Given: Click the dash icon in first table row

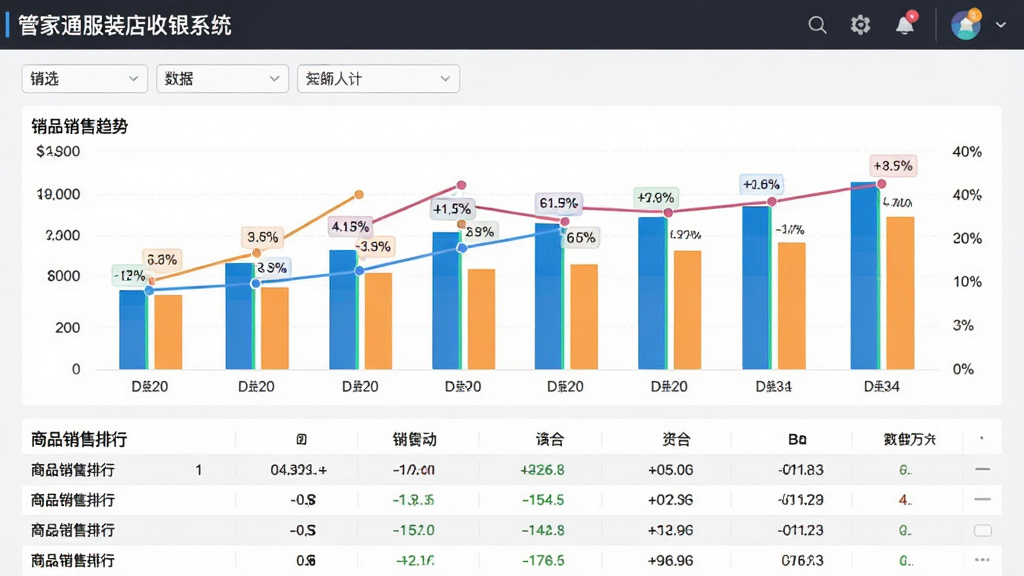Looking at the screenshot, I should 982,469.
